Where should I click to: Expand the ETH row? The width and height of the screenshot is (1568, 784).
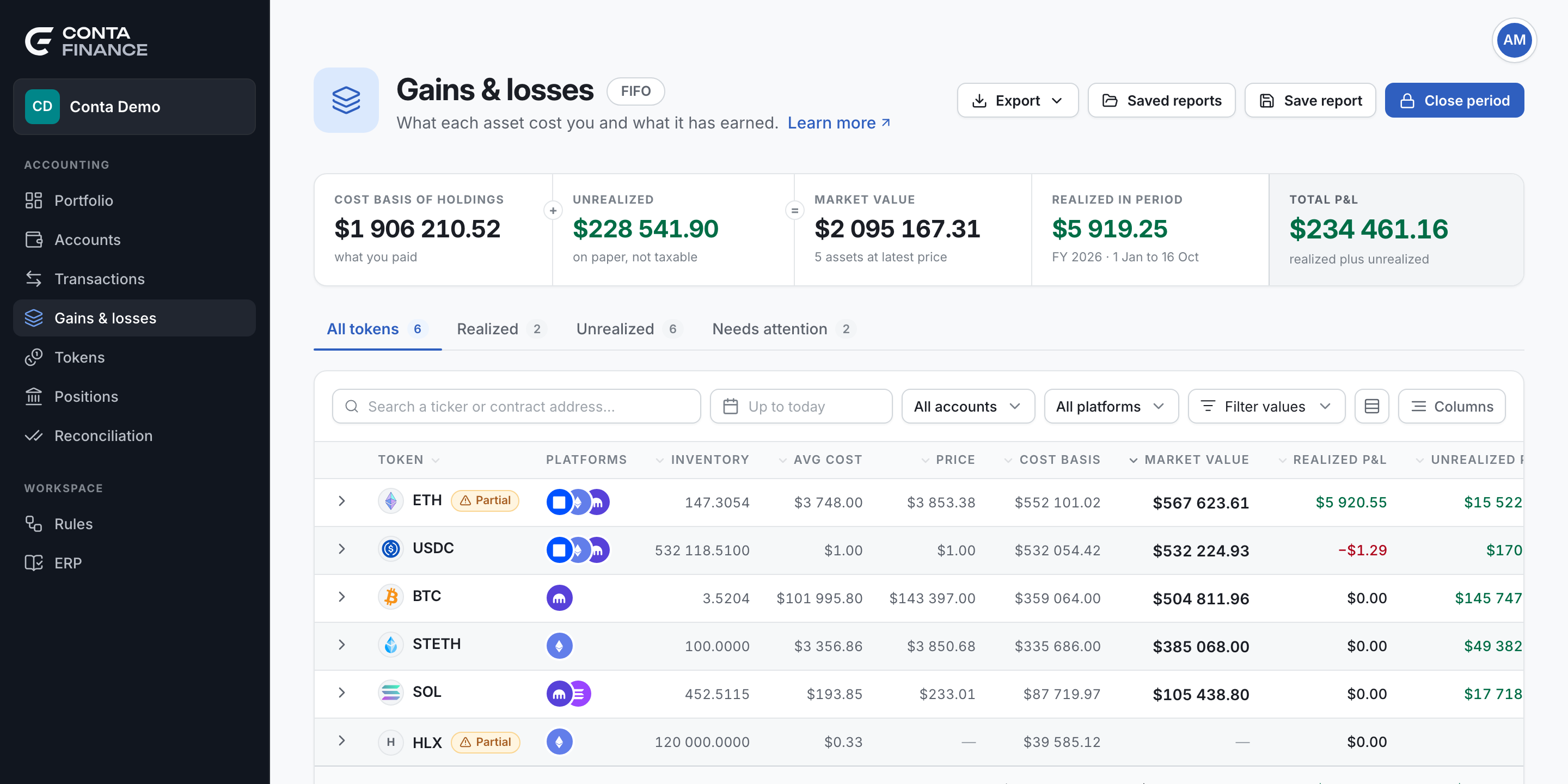pyautogui.click(x=342, y=501)
